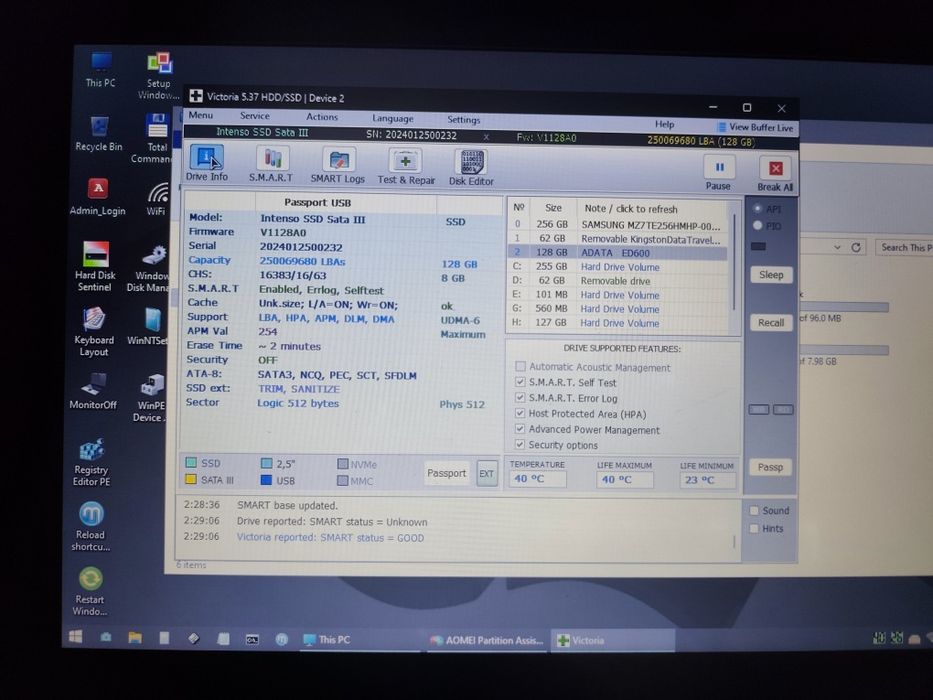Expand Explorer address bar dropdown arrow
The height and width of the screenshot is (700, 933).
pos(837,247)
